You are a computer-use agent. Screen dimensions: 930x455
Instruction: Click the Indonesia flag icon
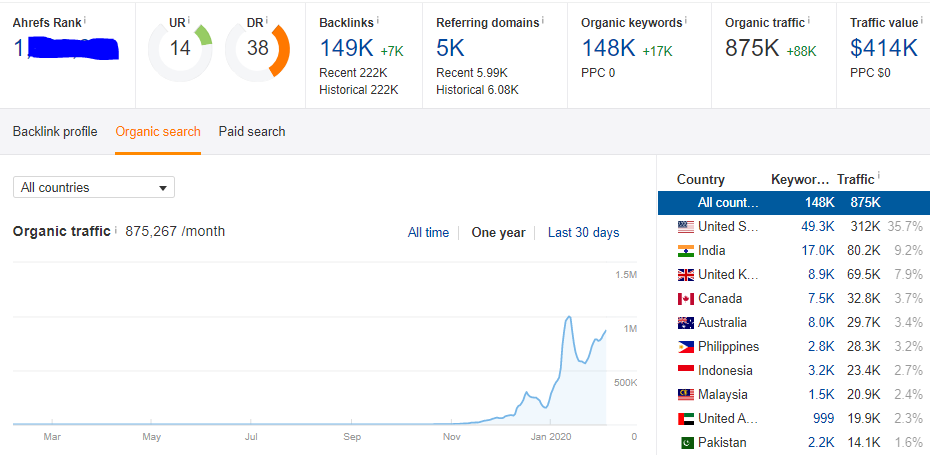coord(686,370)
